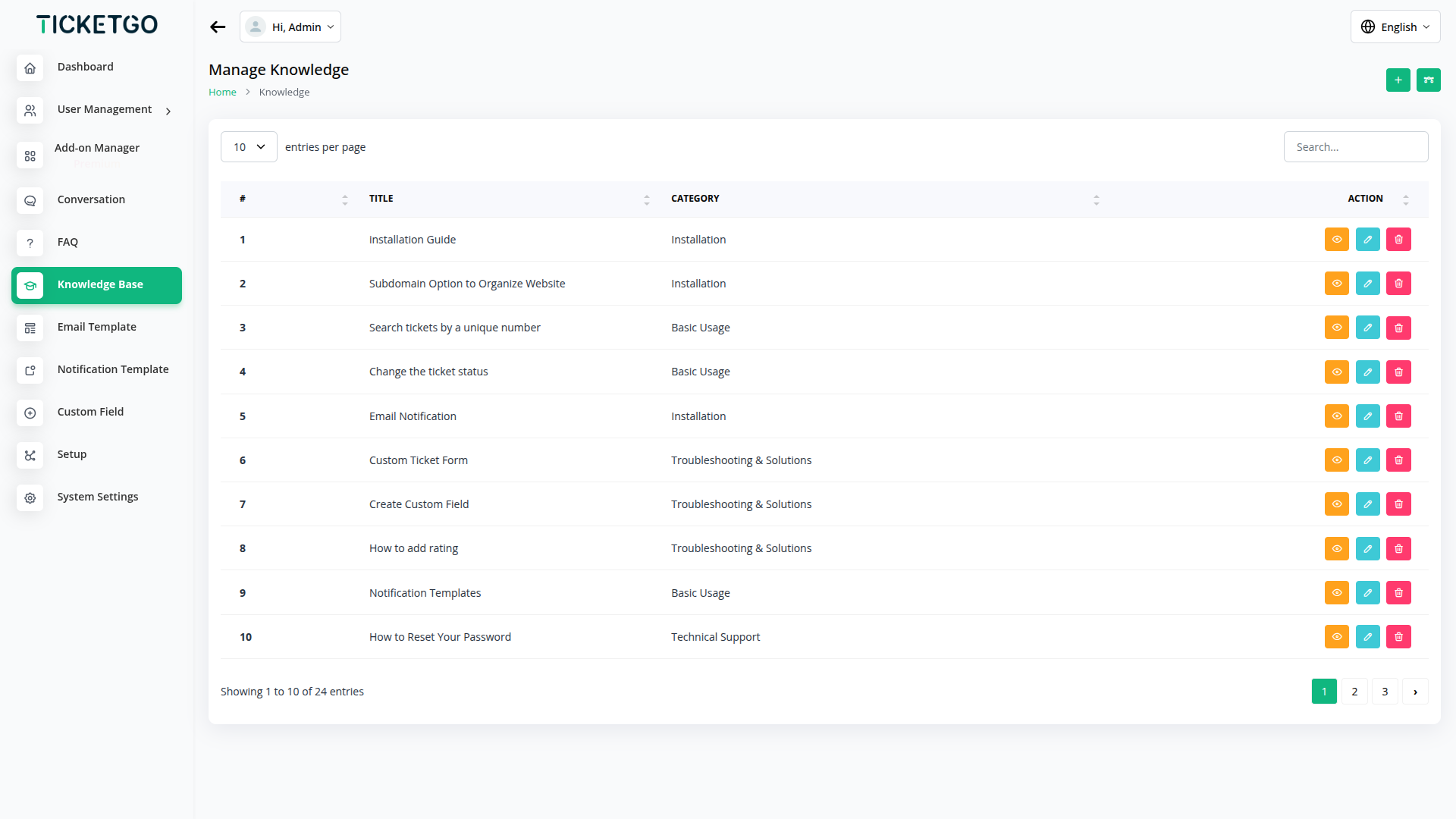Viewport: 1456px width, 819px height.
Task: Open the entries per page dropdown
Action: pos(249,147)
